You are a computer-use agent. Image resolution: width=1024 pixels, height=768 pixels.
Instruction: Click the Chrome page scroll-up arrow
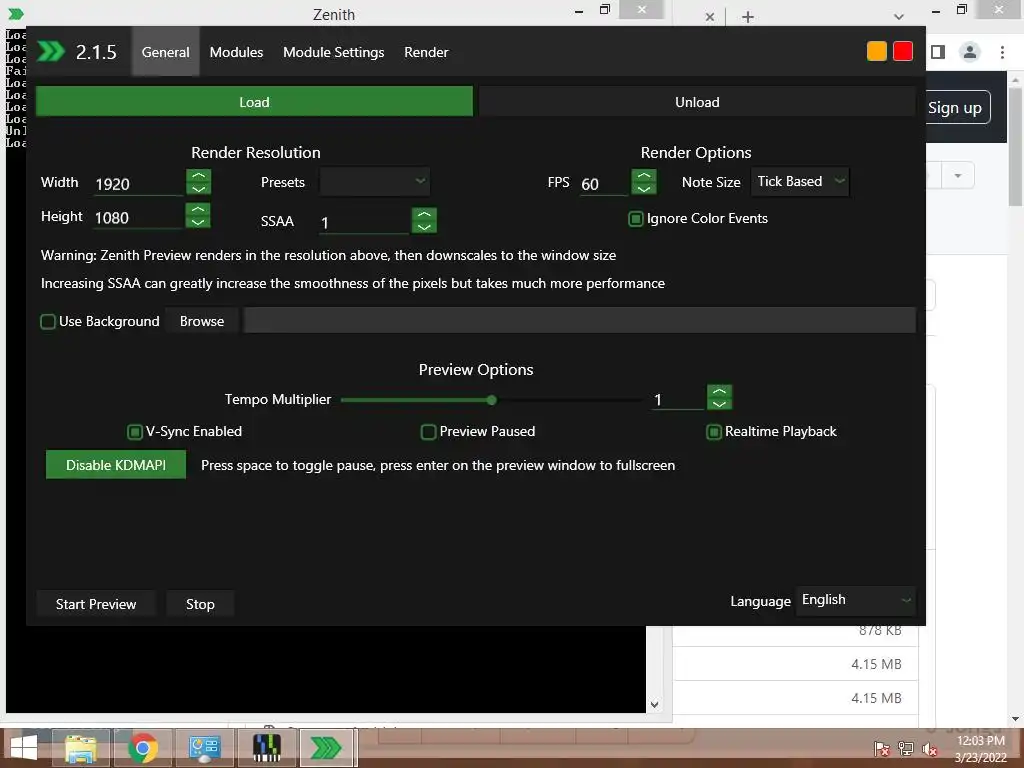coord(1015,79)
